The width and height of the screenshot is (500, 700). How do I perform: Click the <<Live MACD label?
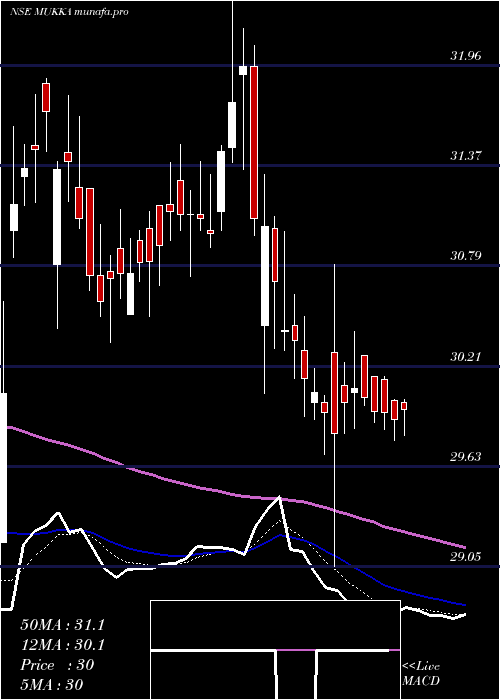pos(421,674)
